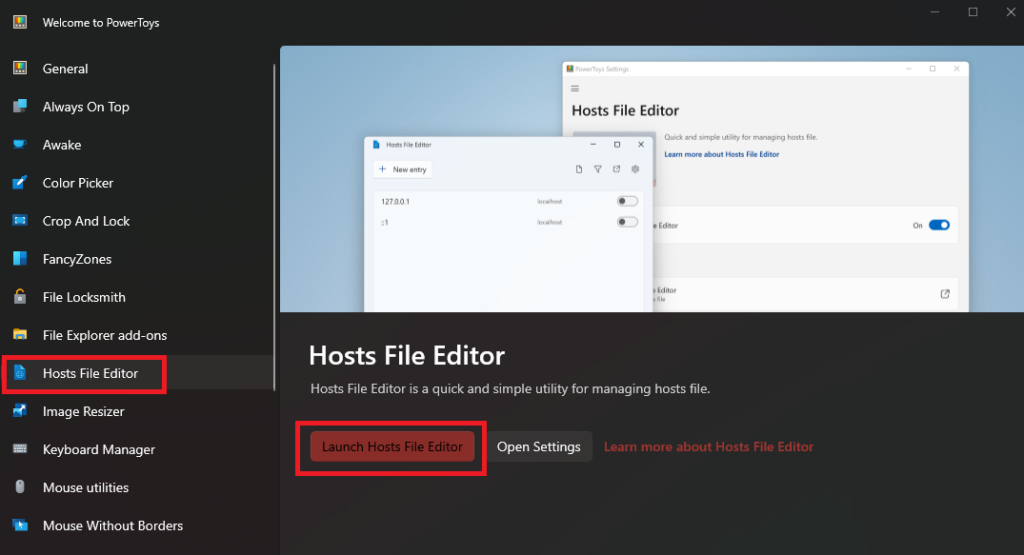Click the Color Picker eyedropper icon

click(20, 183)
